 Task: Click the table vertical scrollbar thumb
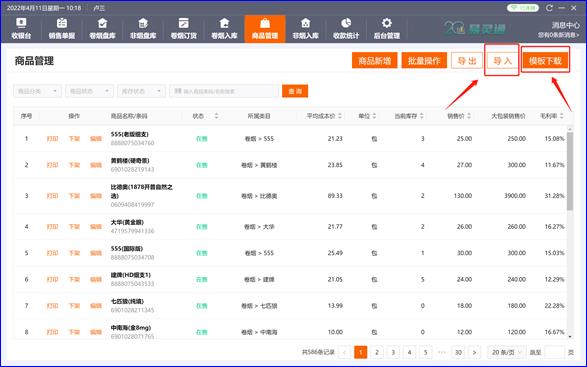[x=570, y=171]
